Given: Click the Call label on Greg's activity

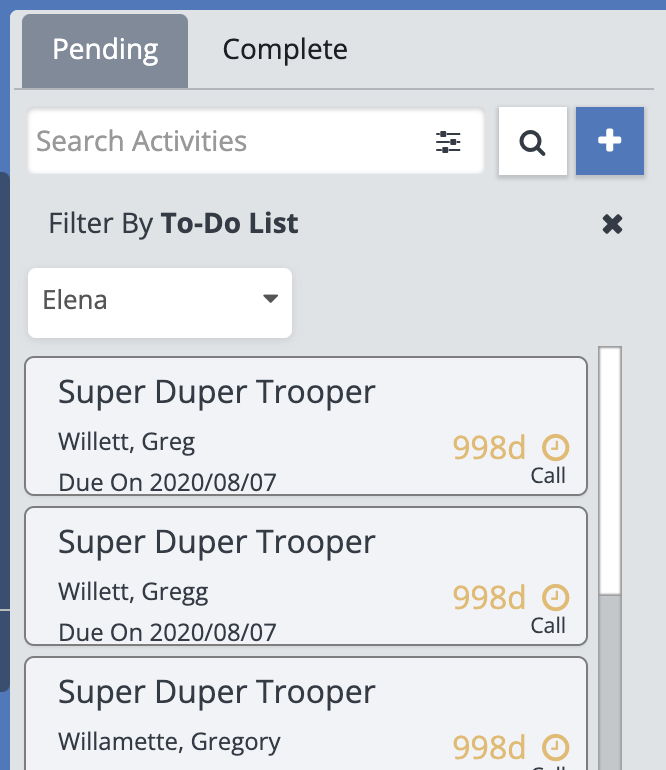Looking at the screenshot, I should coord(548,476).
